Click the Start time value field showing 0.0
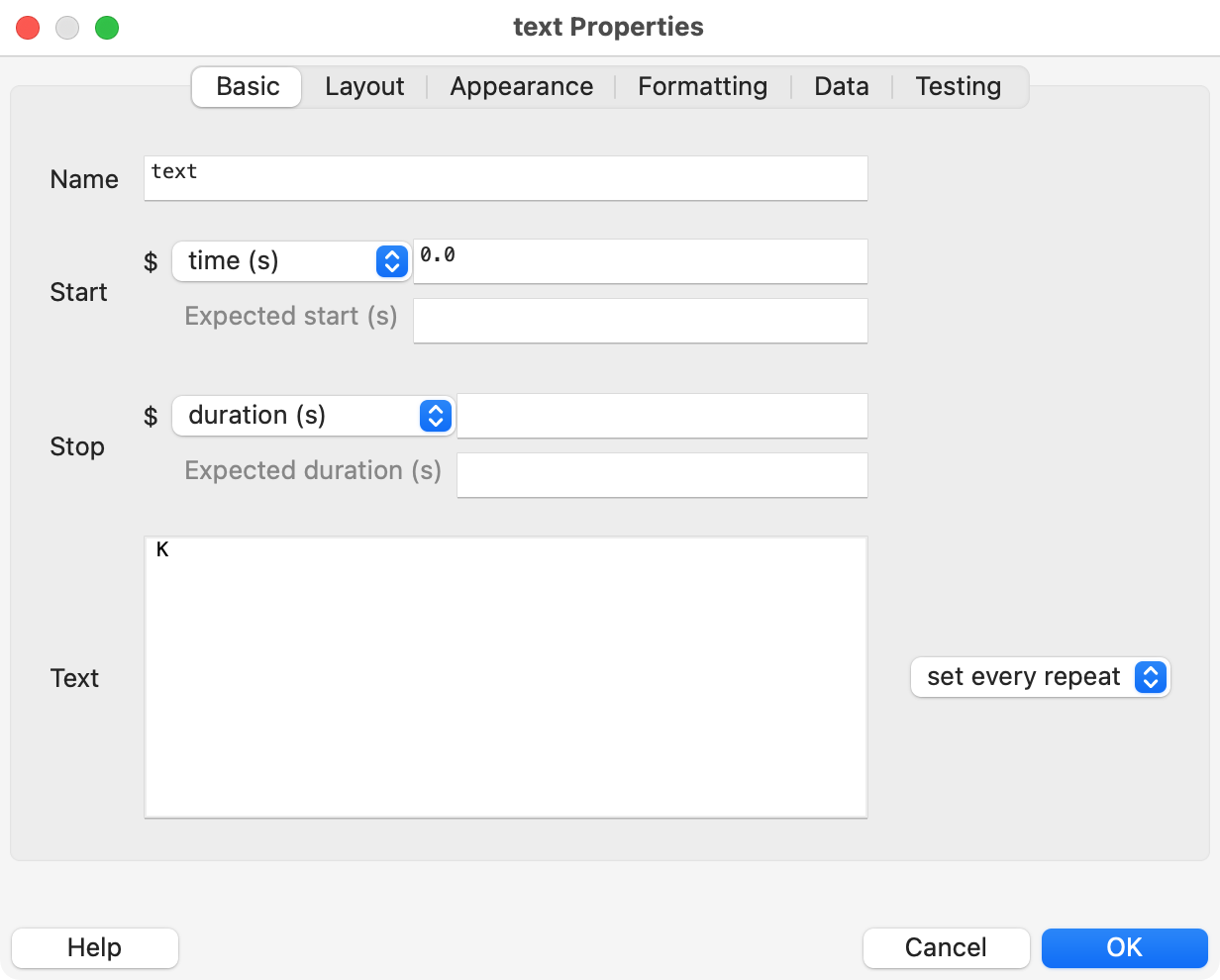This screenshot has height=980, width=1220. [640, 260]
